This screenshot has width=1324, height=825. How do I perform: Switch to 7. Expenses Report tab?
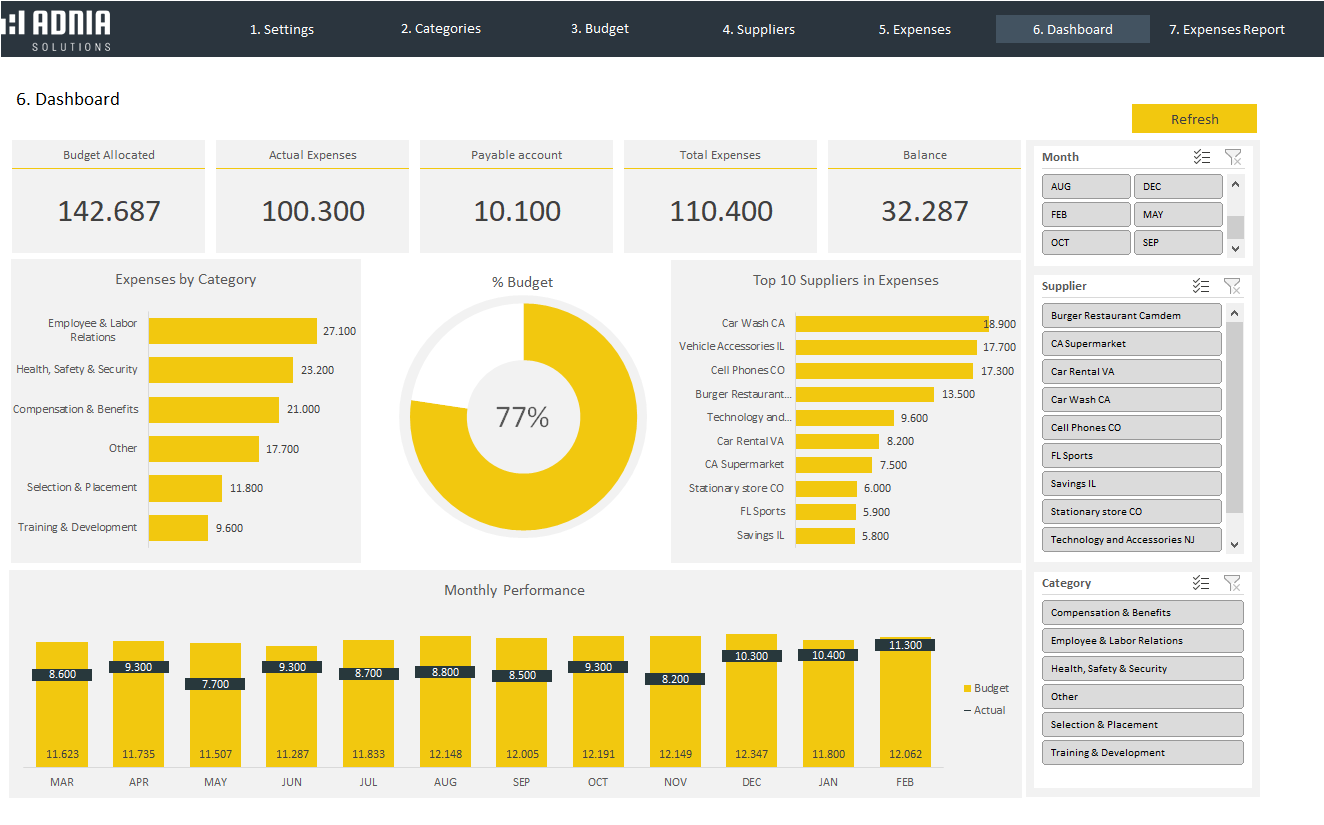1226,30
